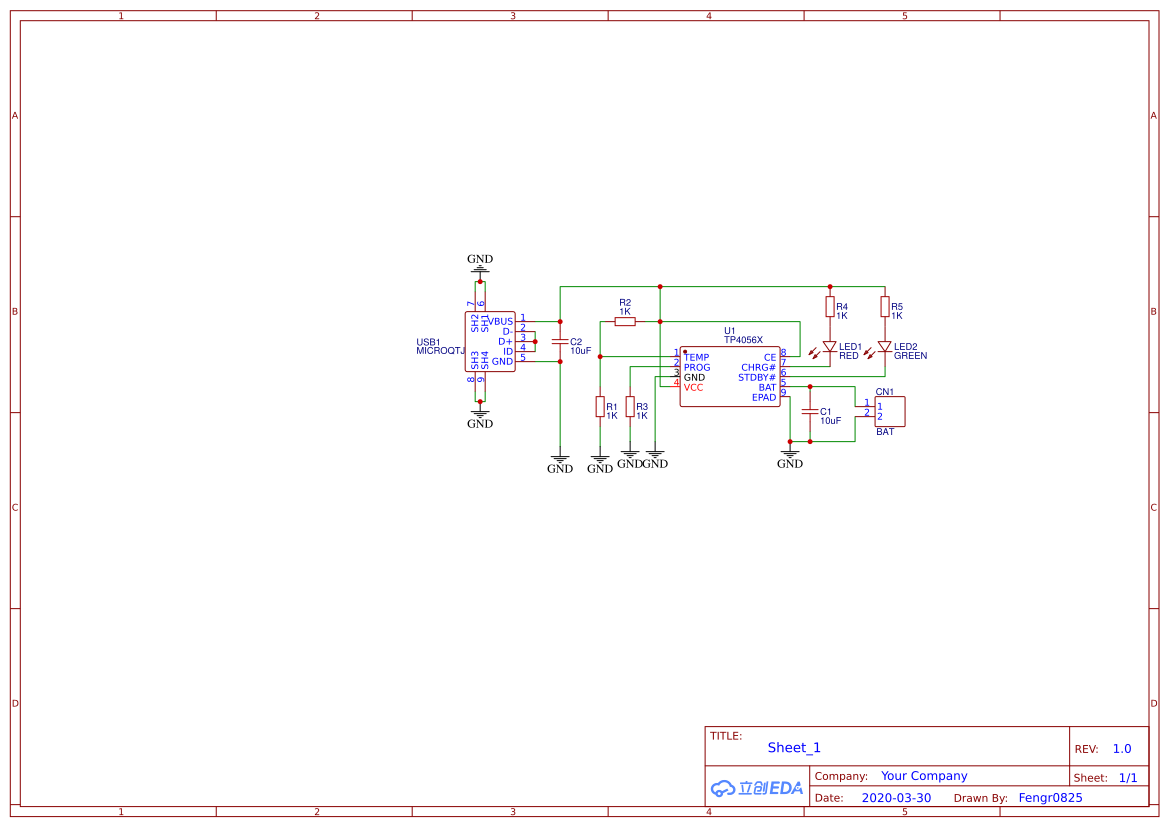This screenshot has height=827, width=1169.
Task: Click the GND symbol above USB connector
Action: point(480,267)
